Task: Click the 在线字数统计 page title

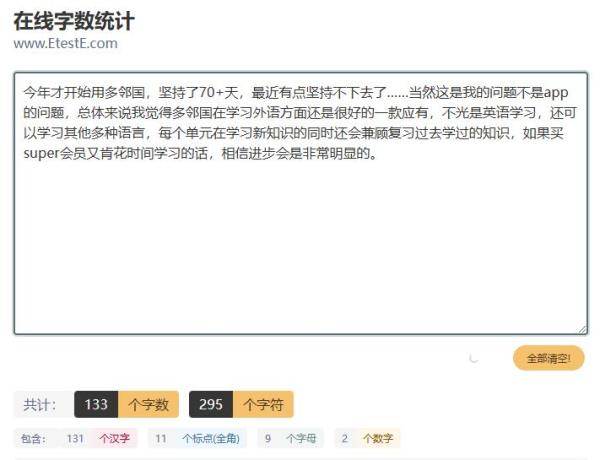Action: click(74, 21)
